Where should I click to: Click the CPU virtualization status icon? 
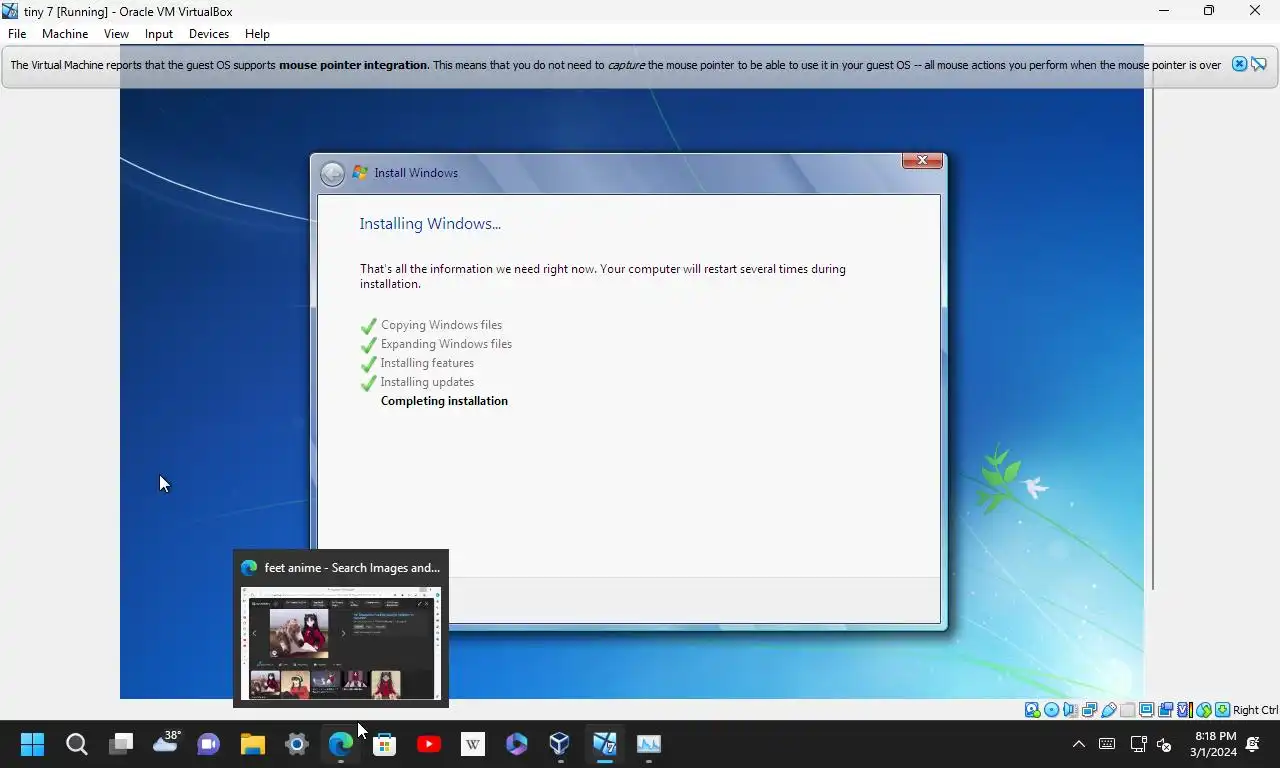1185,710
